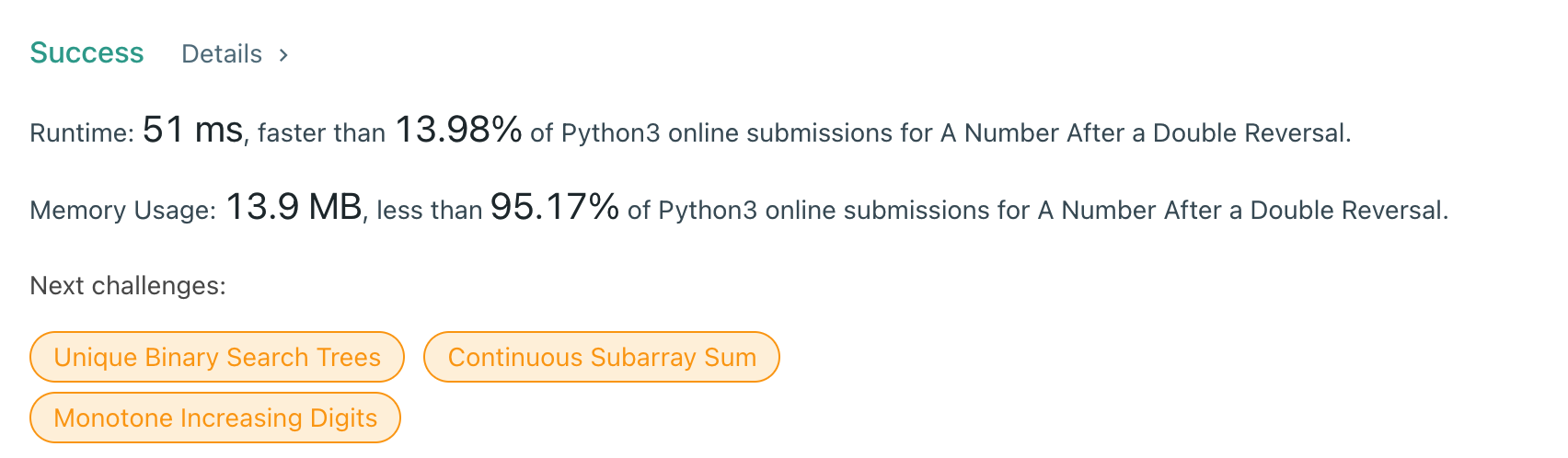Expand the chevron arrow beside Details
1568x458 pixels.
[x=283, y=55]
